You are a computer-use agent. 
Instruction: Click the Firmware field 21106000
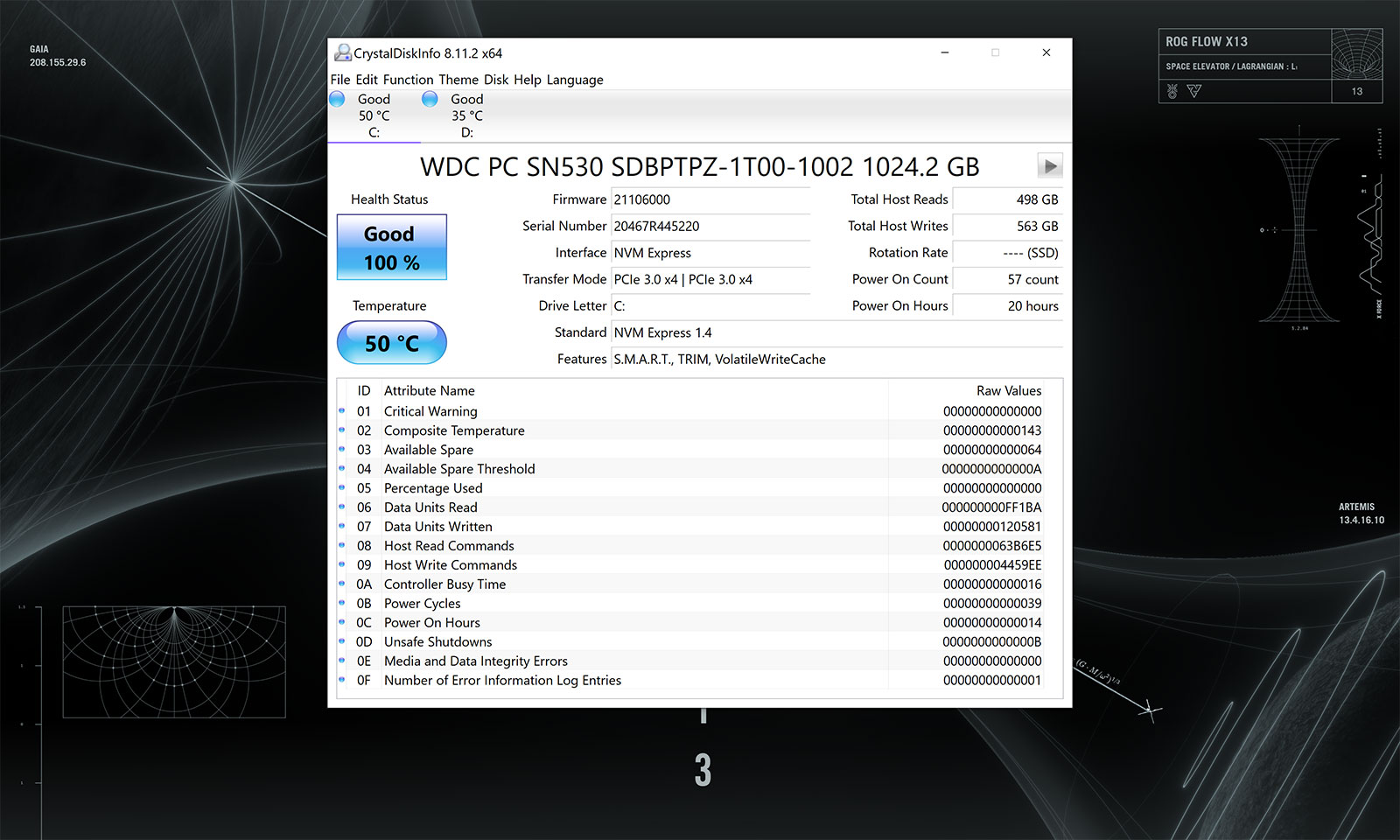pyautogui.click(x=710, y=199)
